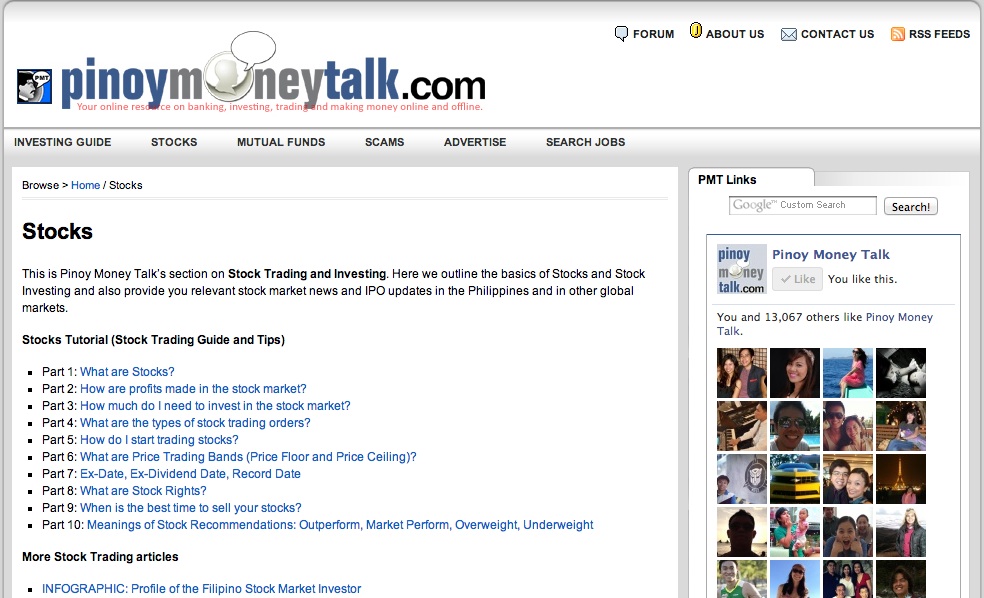Image resolution: width=984 pixels, height=598 pixels.
Task: Toggle the Facebook Like button
Action: click(x=797, y=279)
